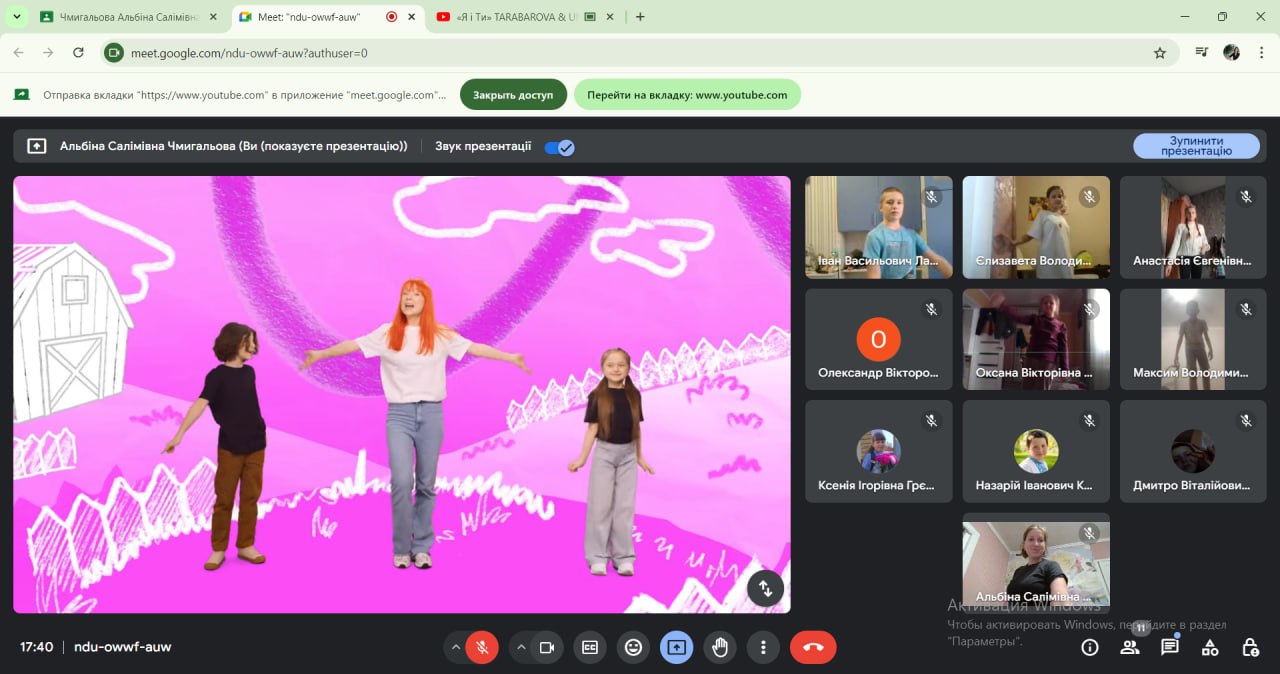Click Перейти на вкладку: www.youtube.com
This screenshot has height=674, width=1280.
point(687,95)
